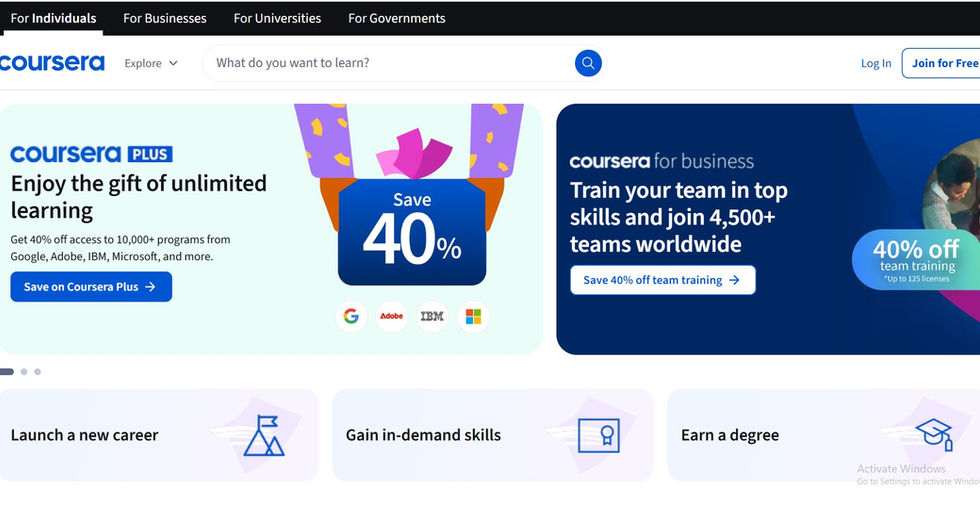
Task: Switch to the For Businesses tab
Action: point(164,18)
